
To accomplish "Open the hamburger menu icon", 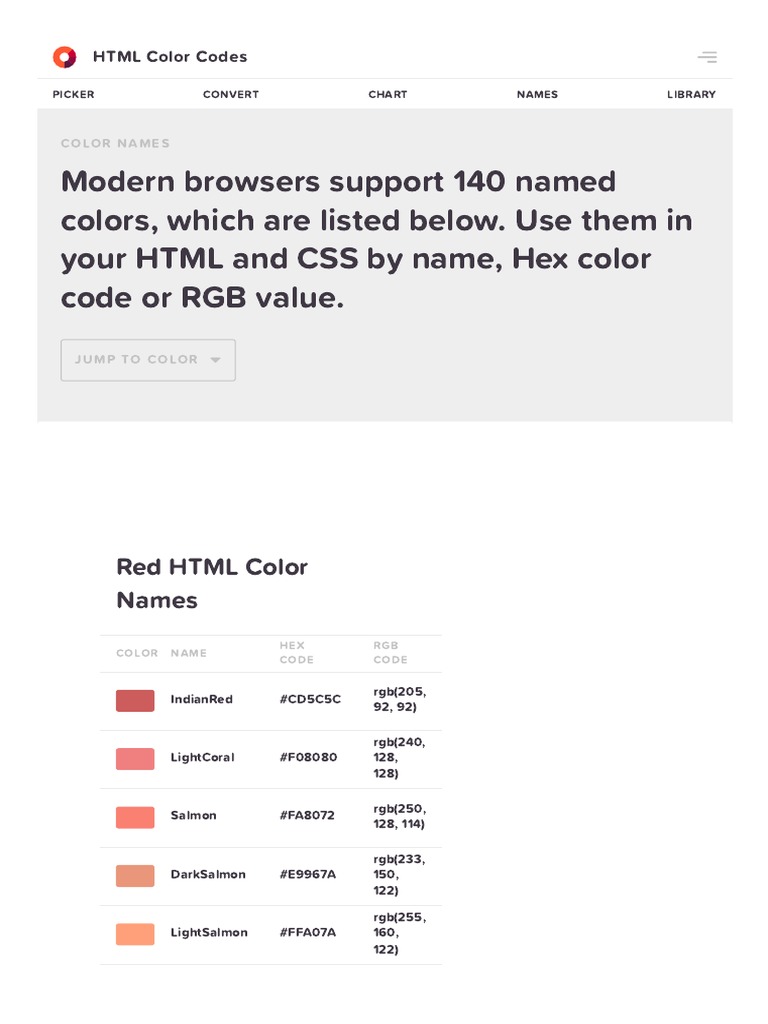I will coord(707,57).
